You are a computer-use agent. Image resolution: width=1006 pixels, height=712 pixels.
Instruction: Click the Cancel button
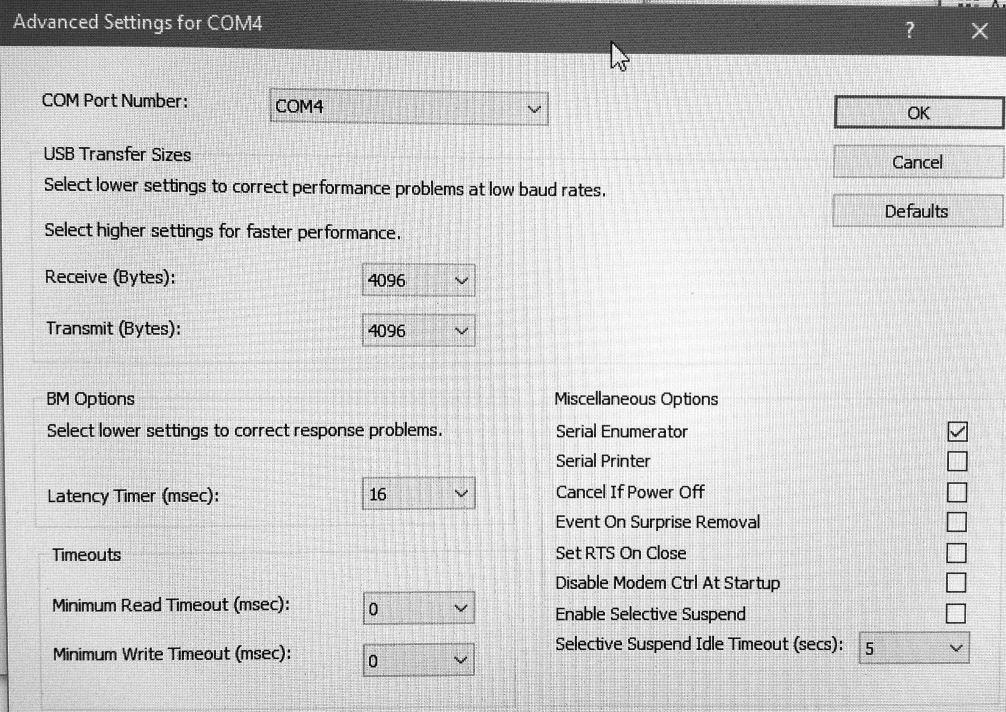click(917, 162)
